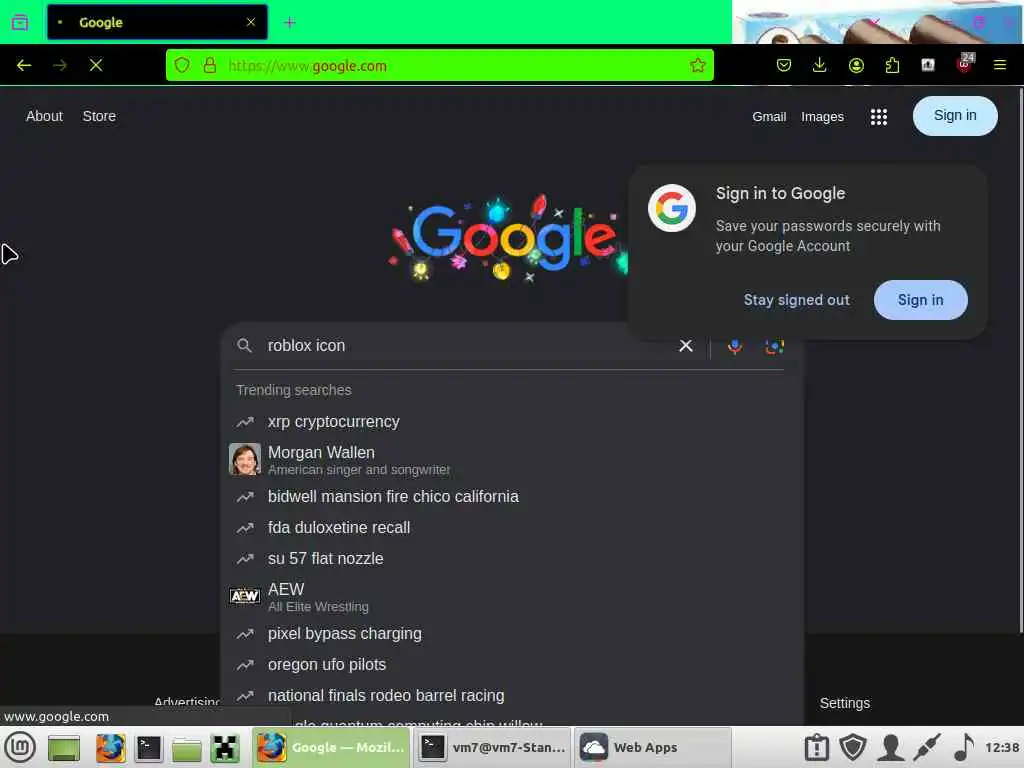
Task: Open the file manager folder icon
Action: point(187,749)
